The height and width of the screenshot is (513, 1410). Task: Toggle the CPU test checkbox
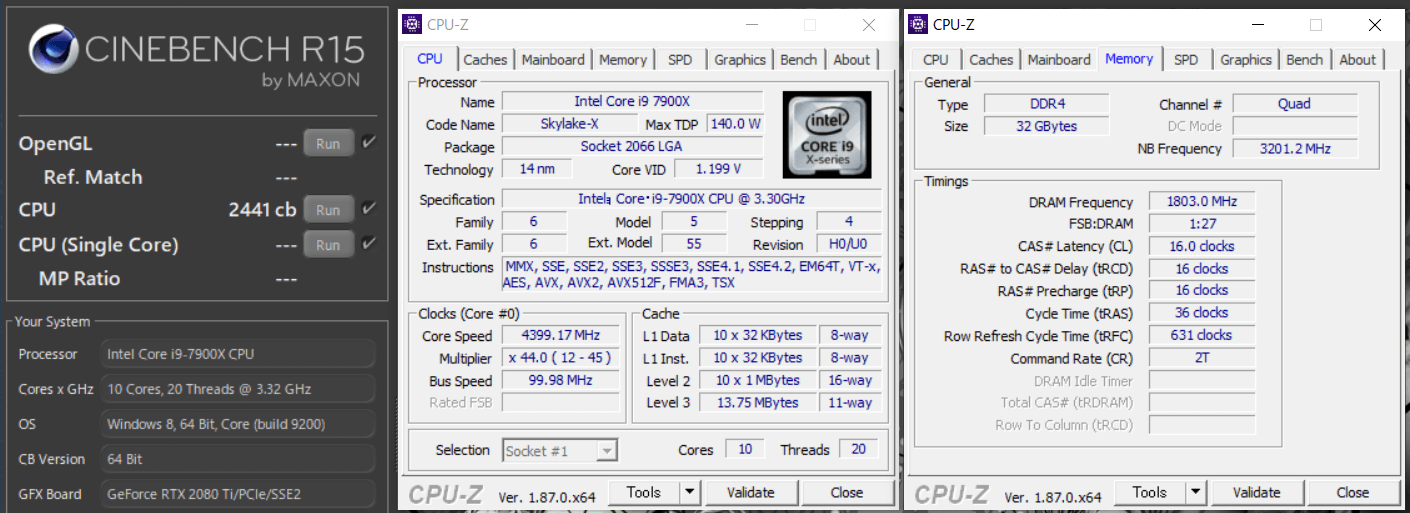pyautogui.click(x=369, y=209)
